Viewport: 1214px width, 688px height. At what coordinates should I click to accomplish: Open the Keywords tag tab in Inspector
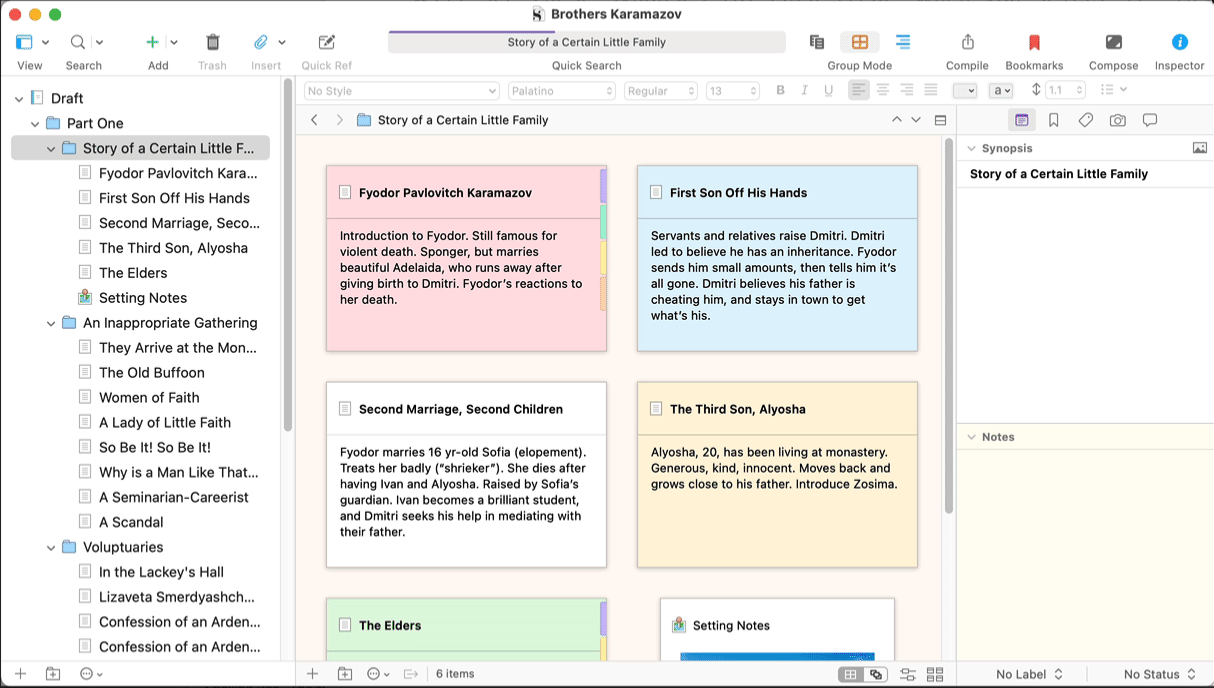1085,120
